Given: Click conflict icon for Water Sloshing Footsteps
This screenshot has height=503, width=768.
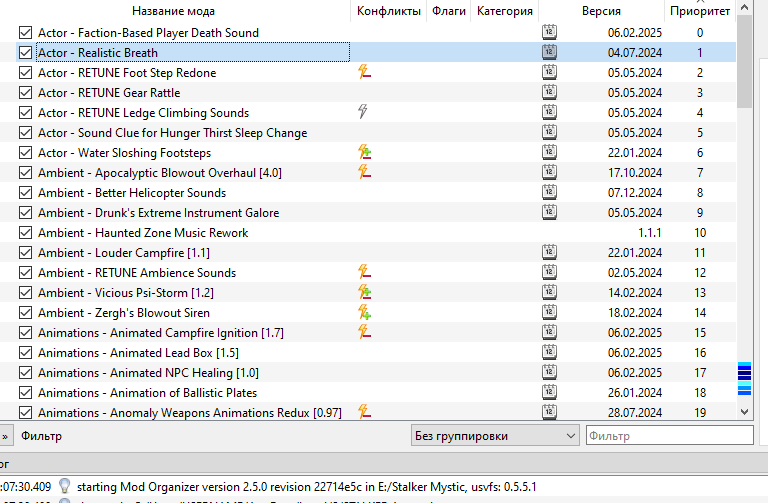Looking at the screenshot, I should coord(364,152).
